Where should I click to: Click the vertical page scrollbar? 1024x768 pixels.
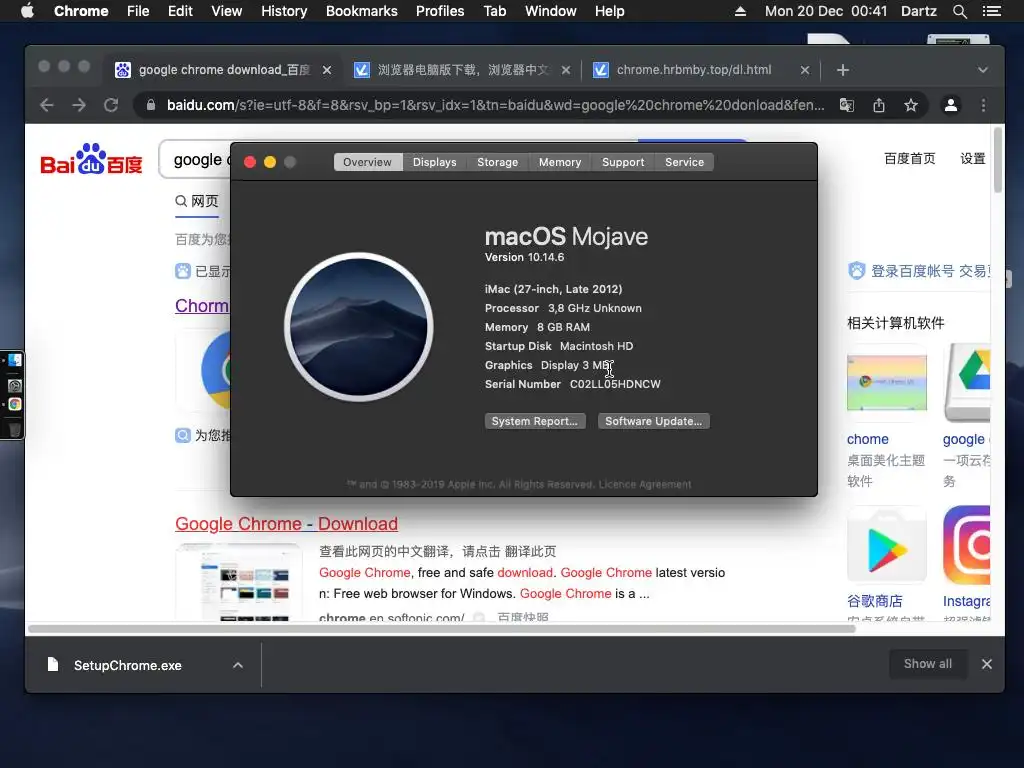tap(997, 161)
